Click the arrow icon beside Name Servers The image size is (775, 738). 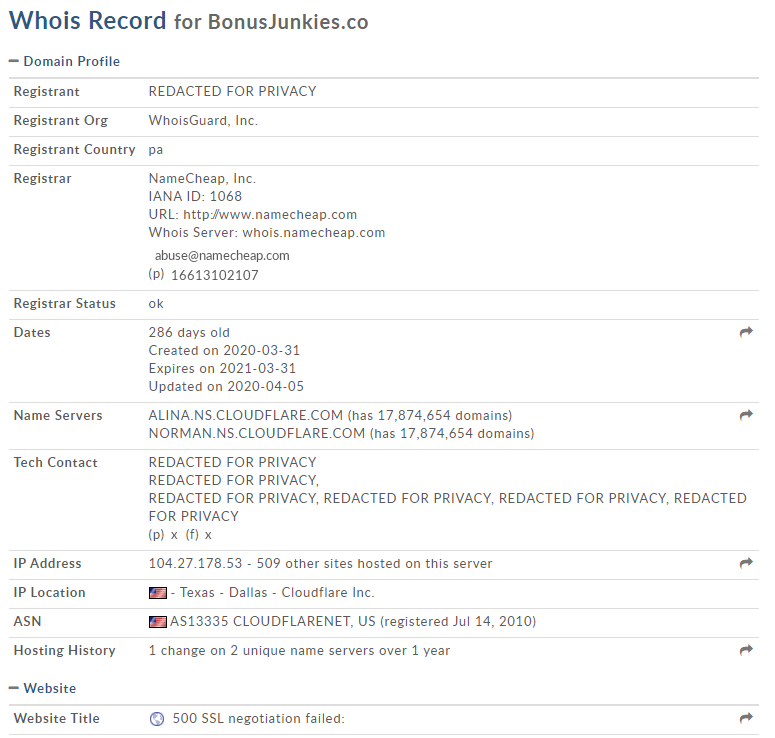[746, 415]
